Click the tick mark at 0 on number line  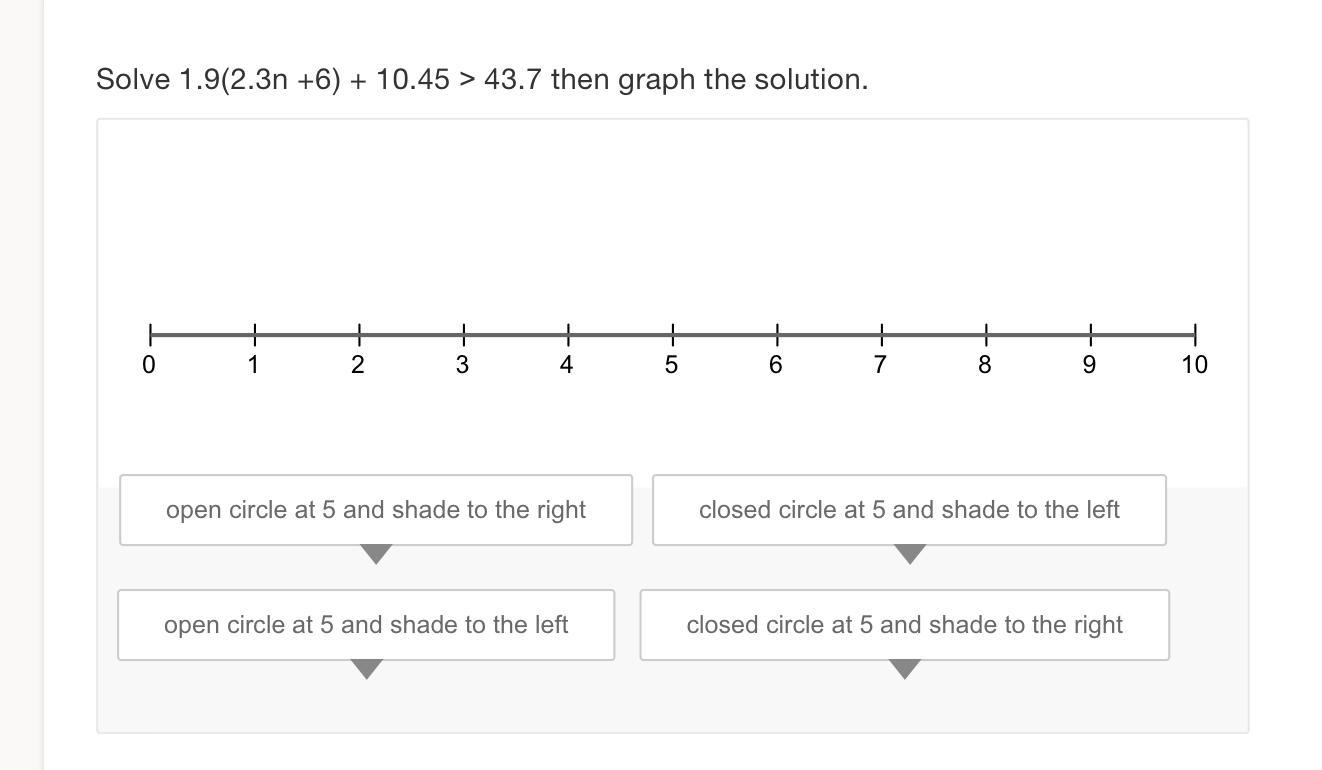click(150, 334)
